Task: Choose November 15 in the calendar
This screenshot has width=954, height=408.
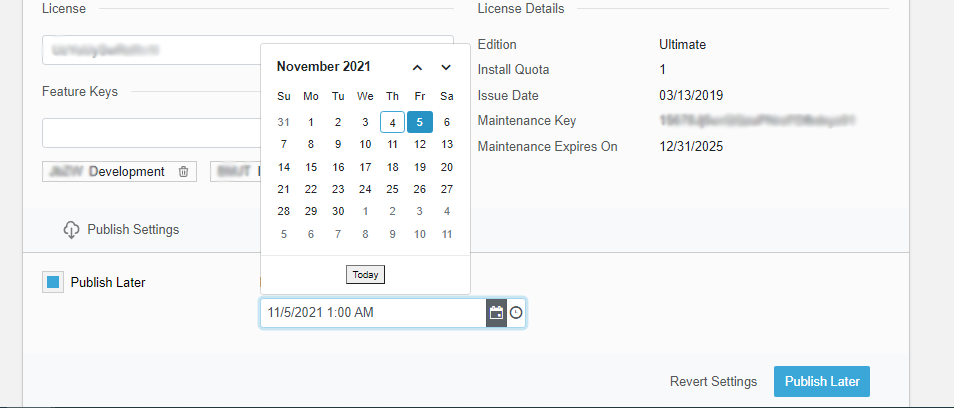Action: [311, 167]
